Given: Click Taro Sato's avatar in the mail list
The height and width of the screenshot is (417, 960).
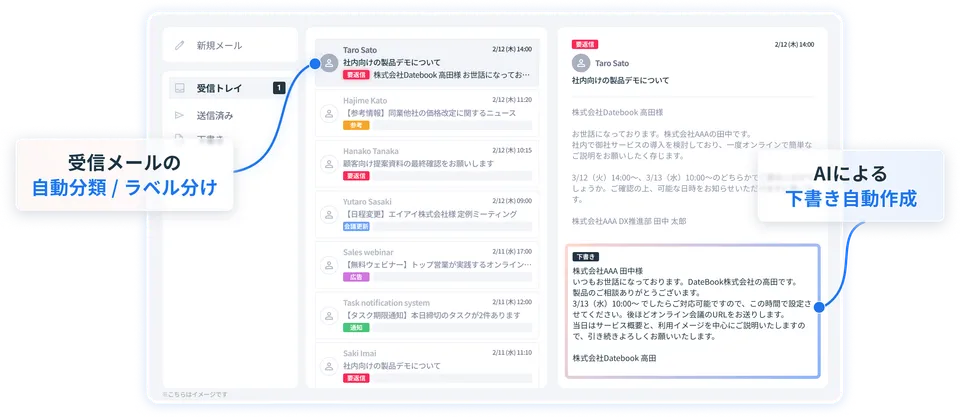Looking at the screenshot, I should (330, 62).
